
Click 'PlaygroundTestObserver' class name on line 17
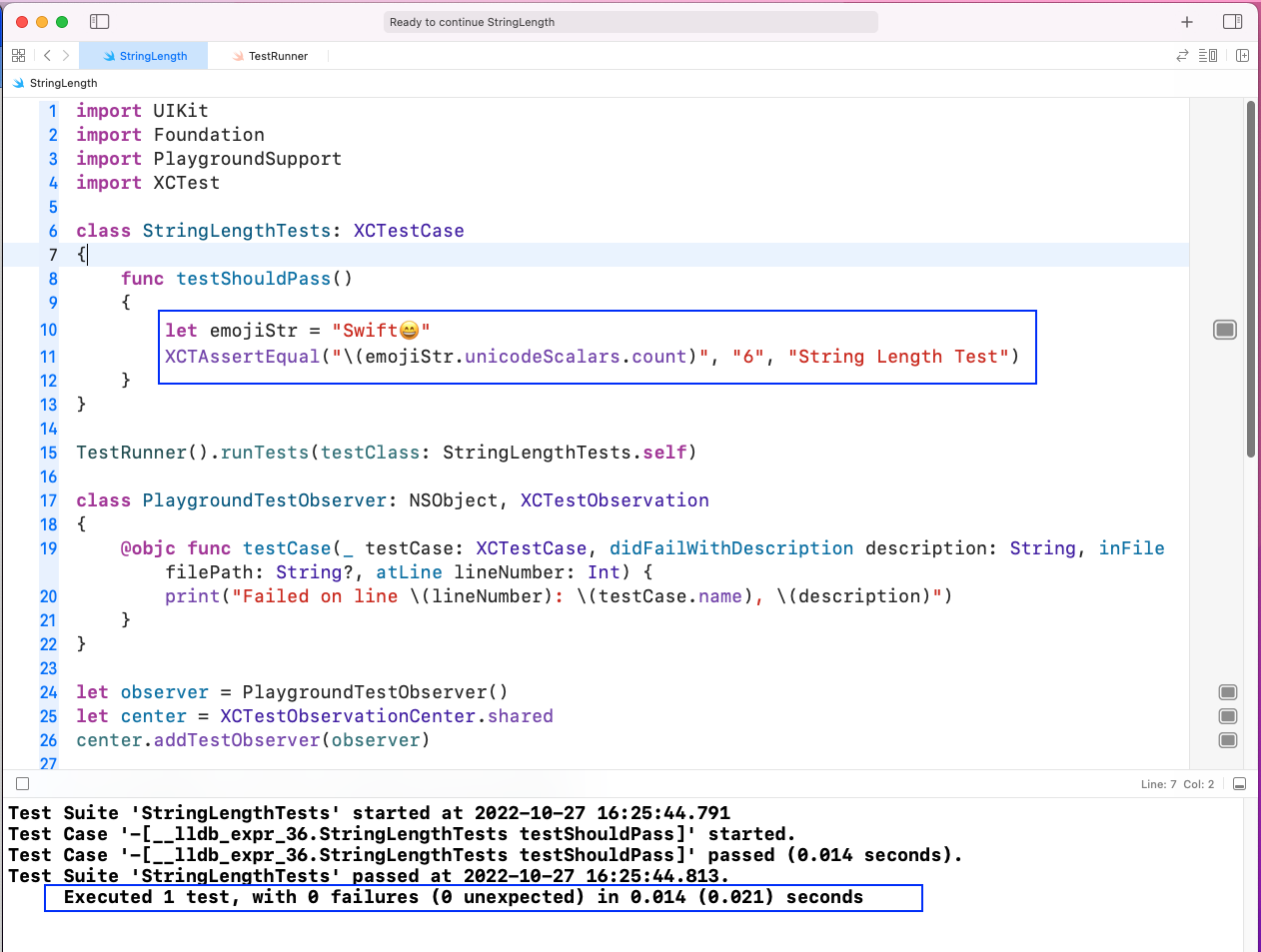click(265, 500)
